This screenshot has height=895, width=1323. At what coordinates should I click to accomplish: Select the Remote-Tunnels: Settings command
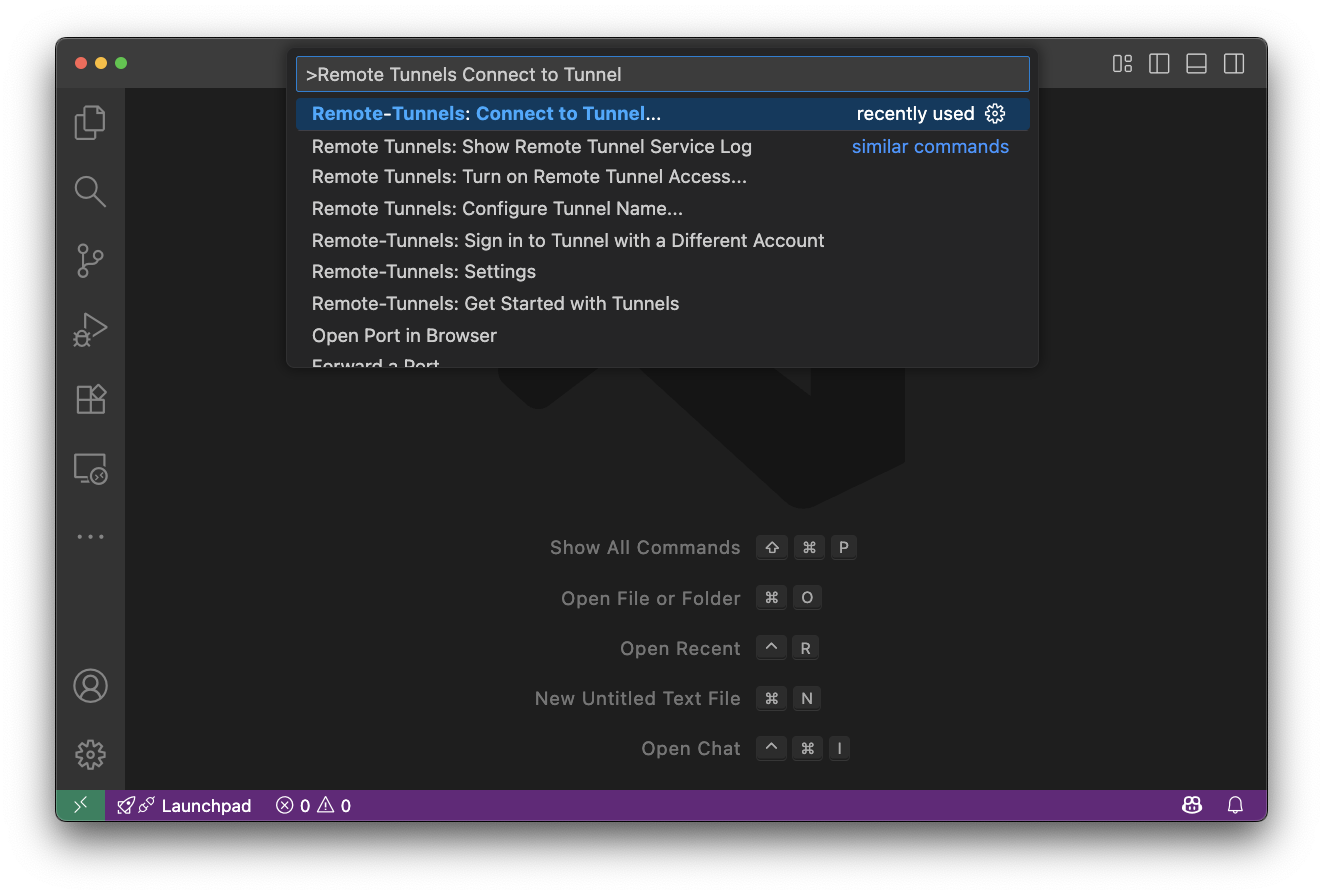[423, 271]
